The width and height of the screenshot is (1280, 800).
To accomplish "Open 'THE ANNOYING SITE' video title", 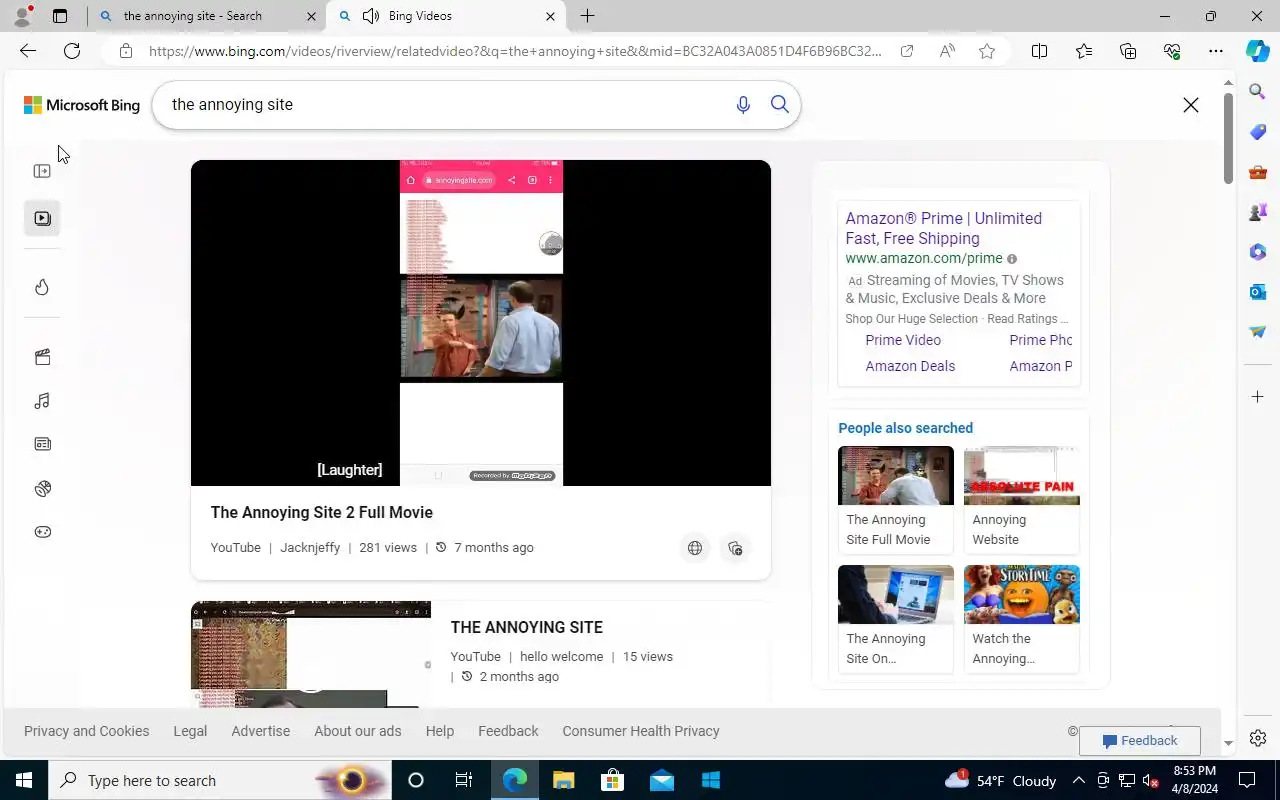I will pos(527,627).
